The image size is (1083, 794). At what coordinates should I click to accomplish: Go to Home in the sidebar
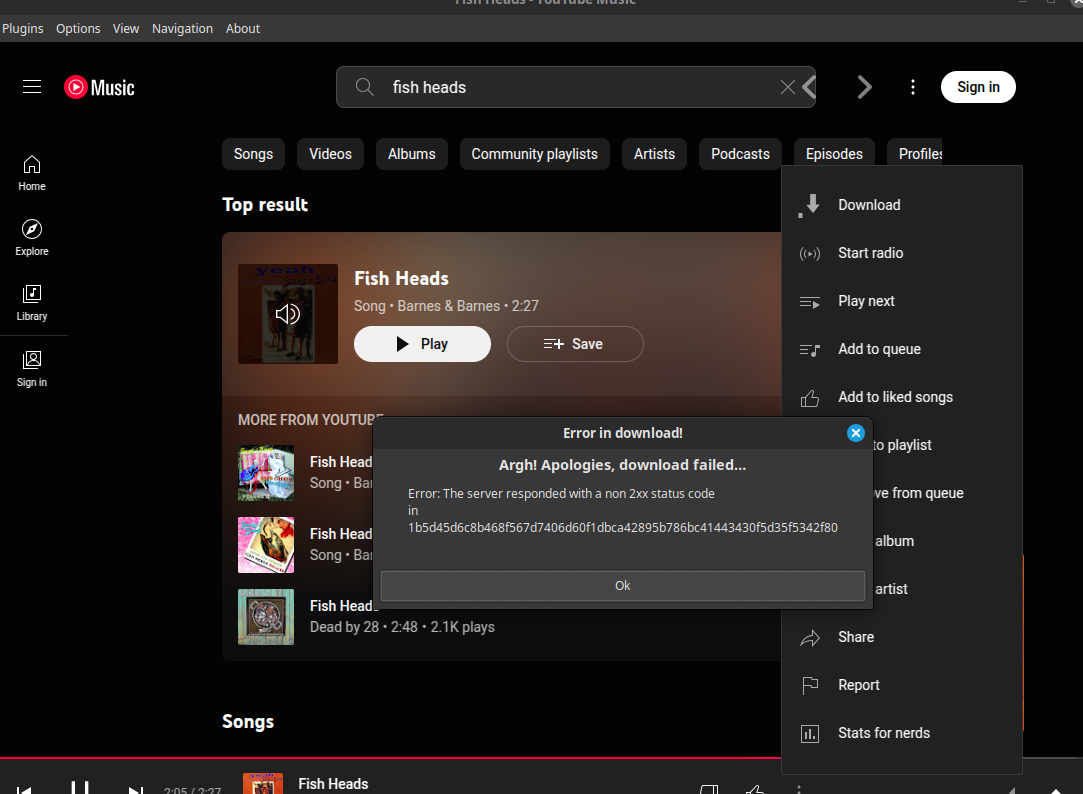point(32,173)
